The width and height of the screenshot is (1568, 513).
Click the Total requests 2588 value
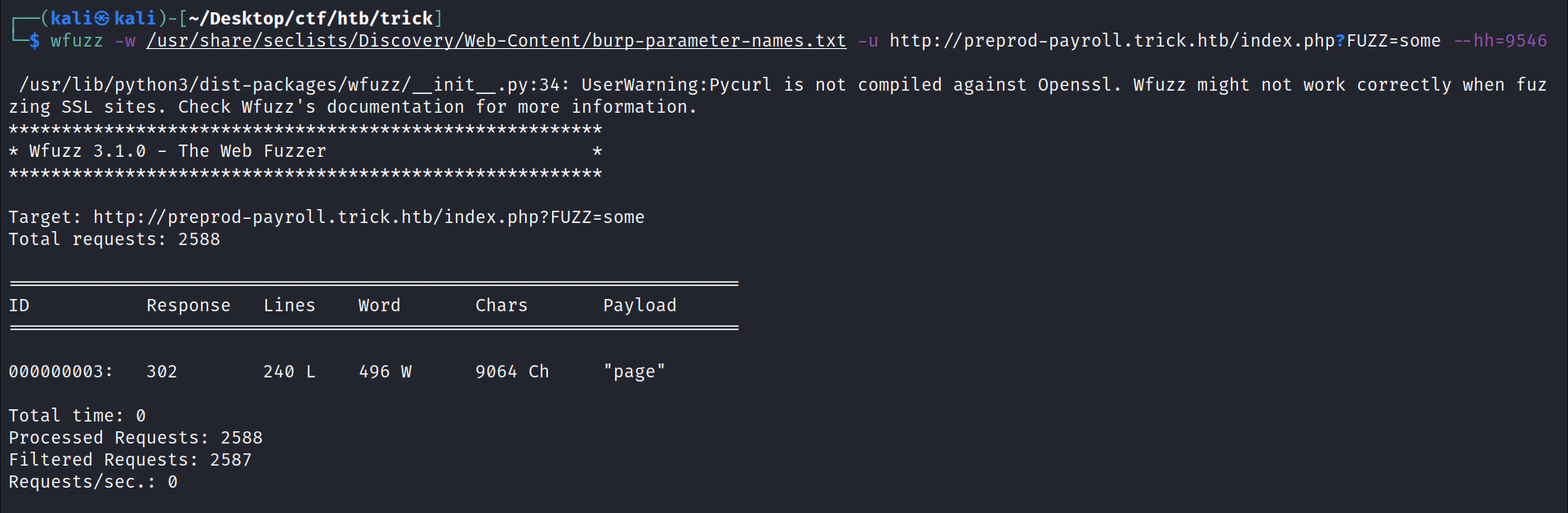tap(199, 239)
